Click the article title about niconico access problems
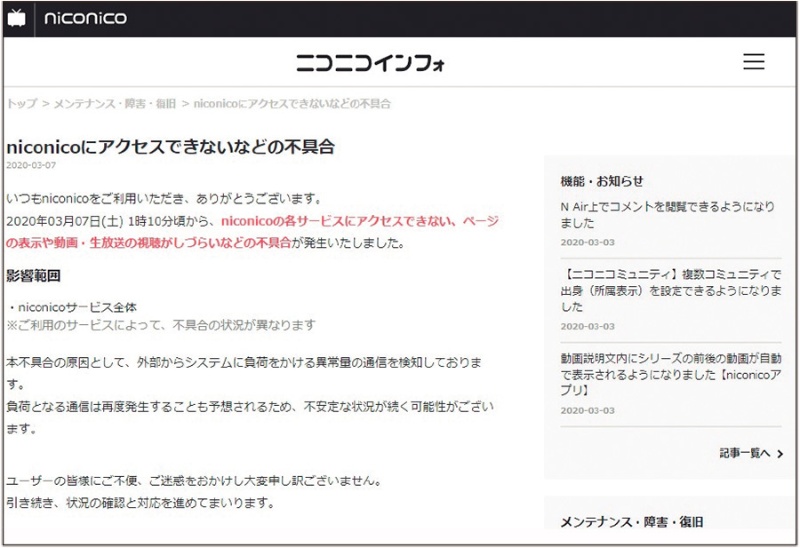 click(x=170, y=147)
